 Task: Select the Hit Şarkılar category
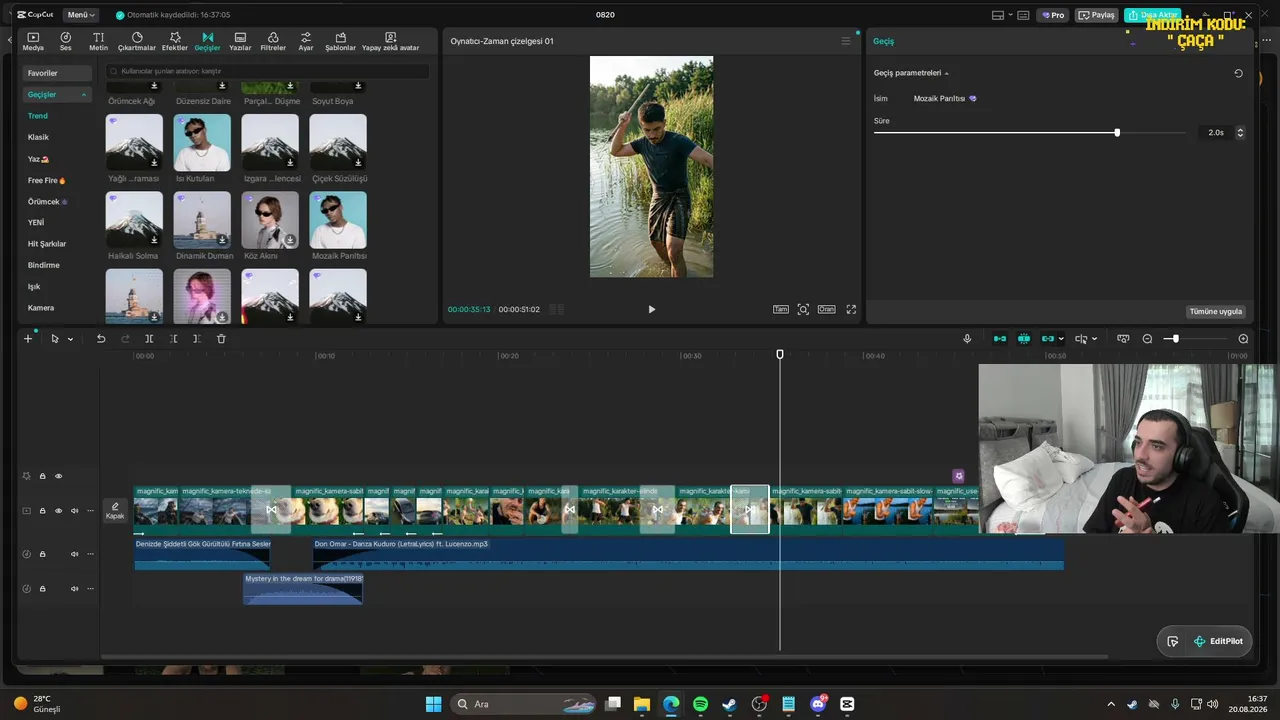click(47, 244)
